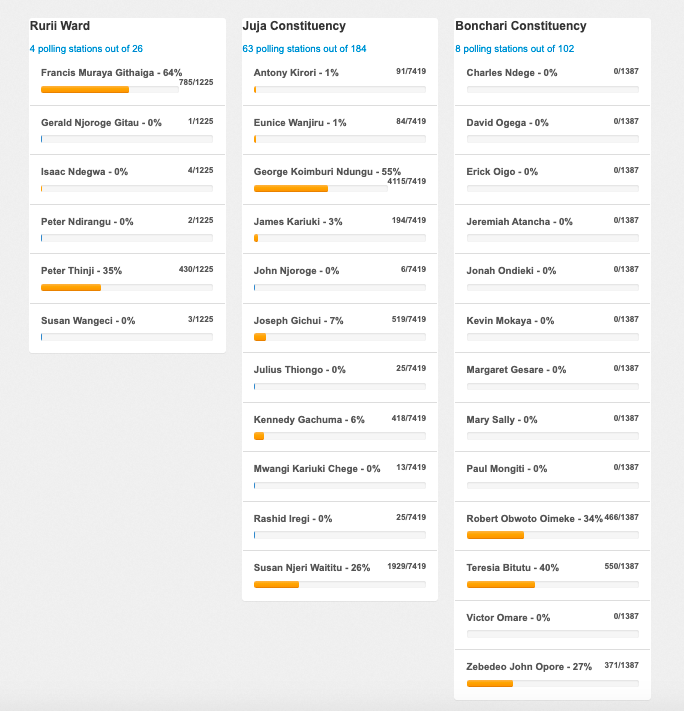Click the 785/1225 vote tally

point(196,82)
